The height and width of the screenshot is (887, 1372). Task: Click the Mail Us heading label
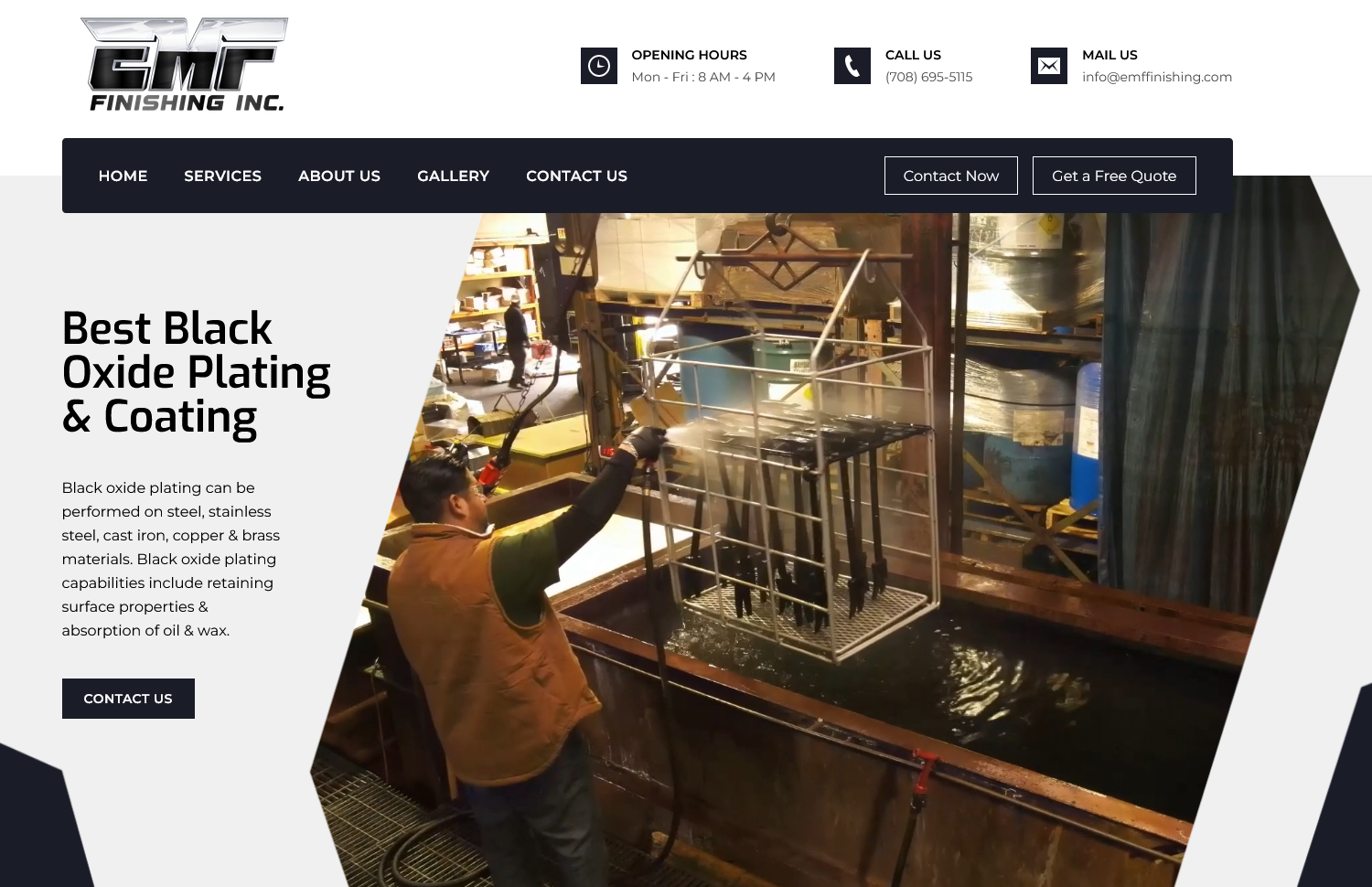click(x=1109, y=55)
